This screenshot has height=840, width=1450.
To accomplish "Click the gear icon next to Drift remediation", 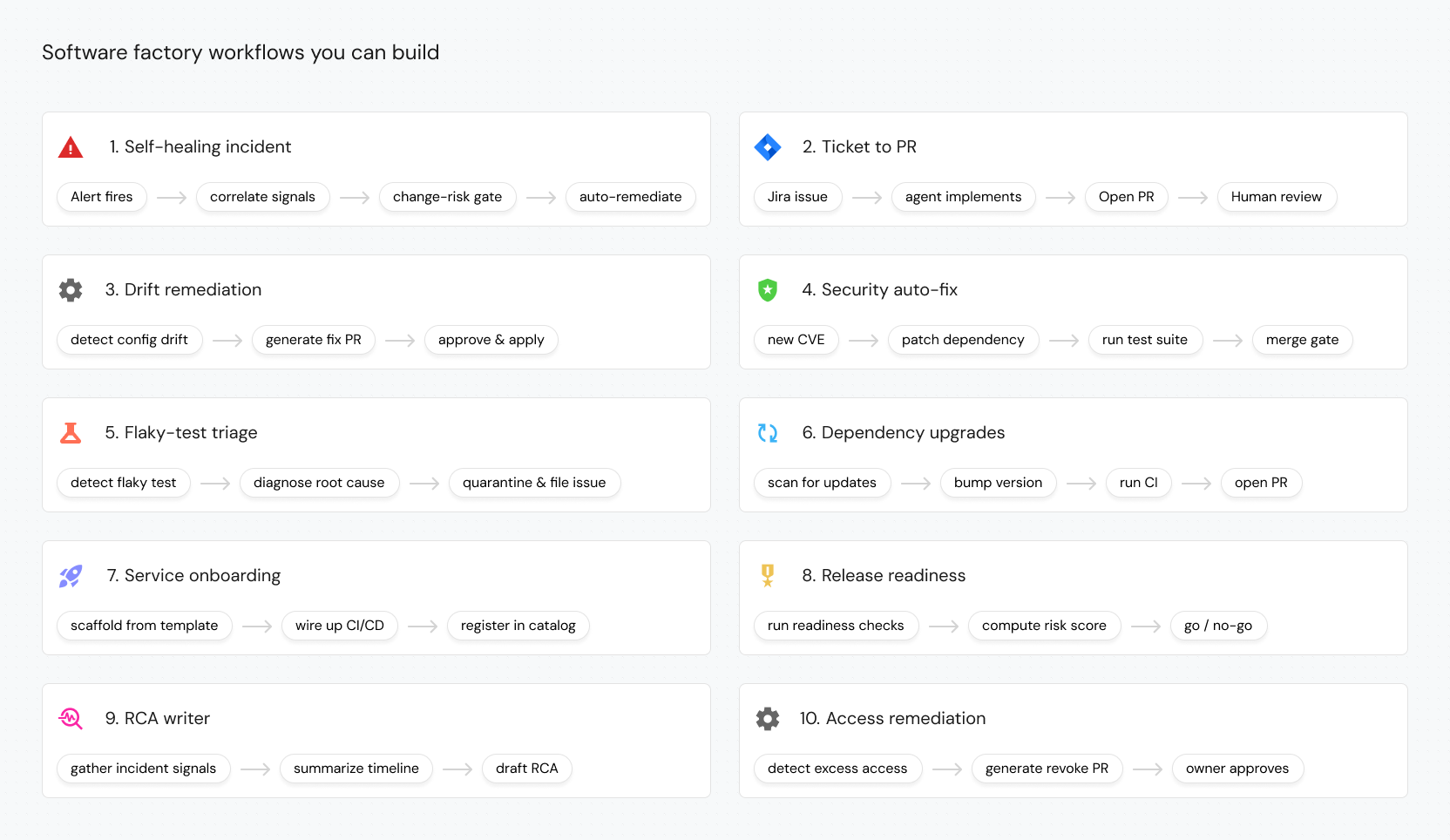I will [x=71, y=290].
